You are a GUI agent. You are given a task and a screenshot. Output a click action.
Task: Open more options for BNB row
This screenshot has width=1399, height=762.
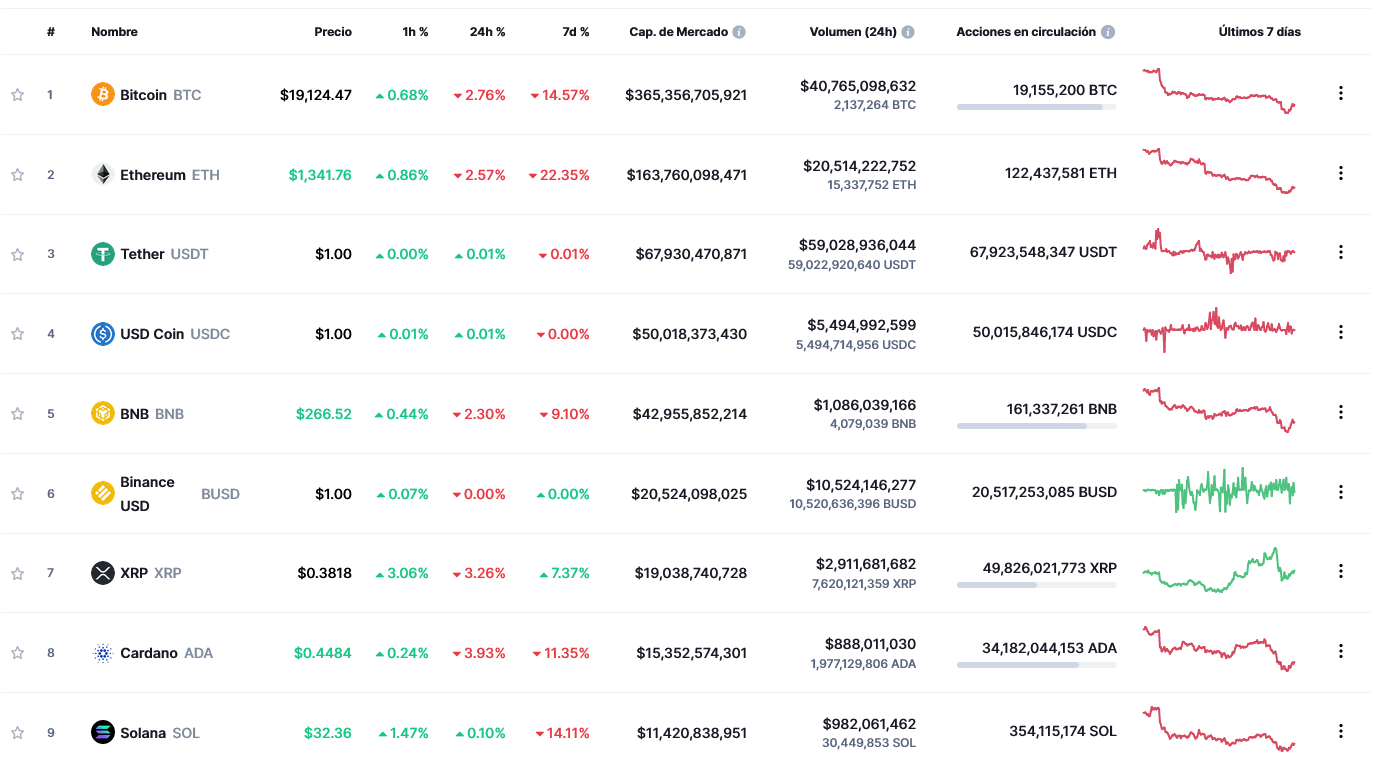tap(1341, 413)
